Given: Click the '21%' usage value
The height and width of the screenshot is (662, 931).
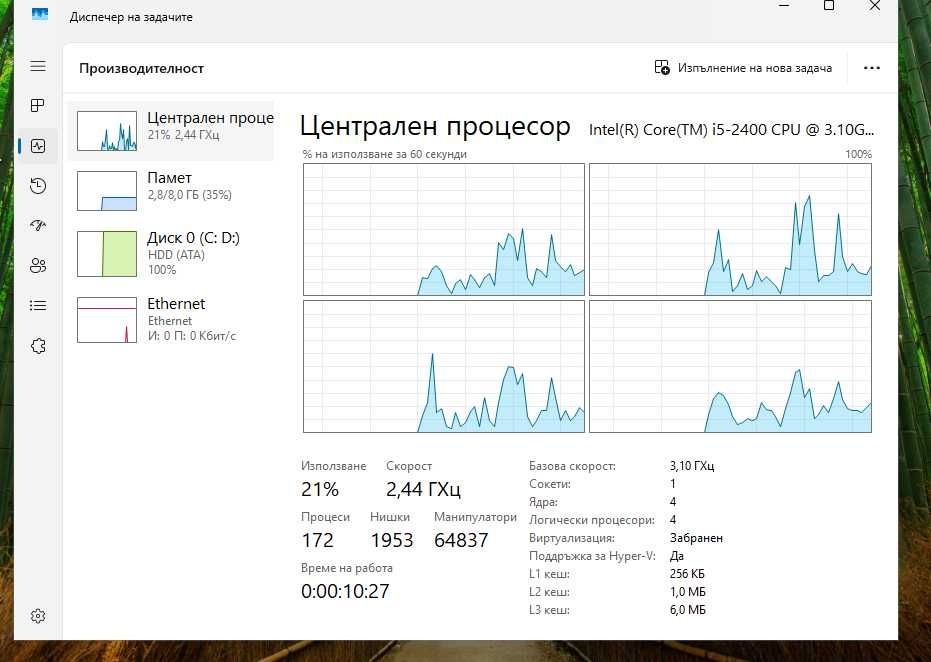Looking at the screenshot, I should click(319, 489).
